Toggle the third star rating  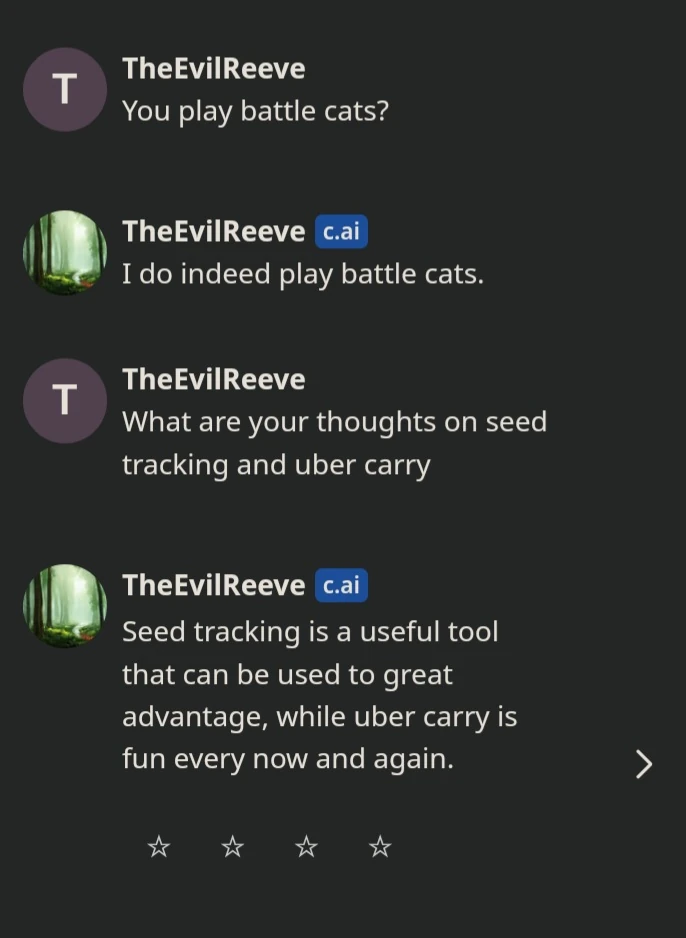[306, 846]
